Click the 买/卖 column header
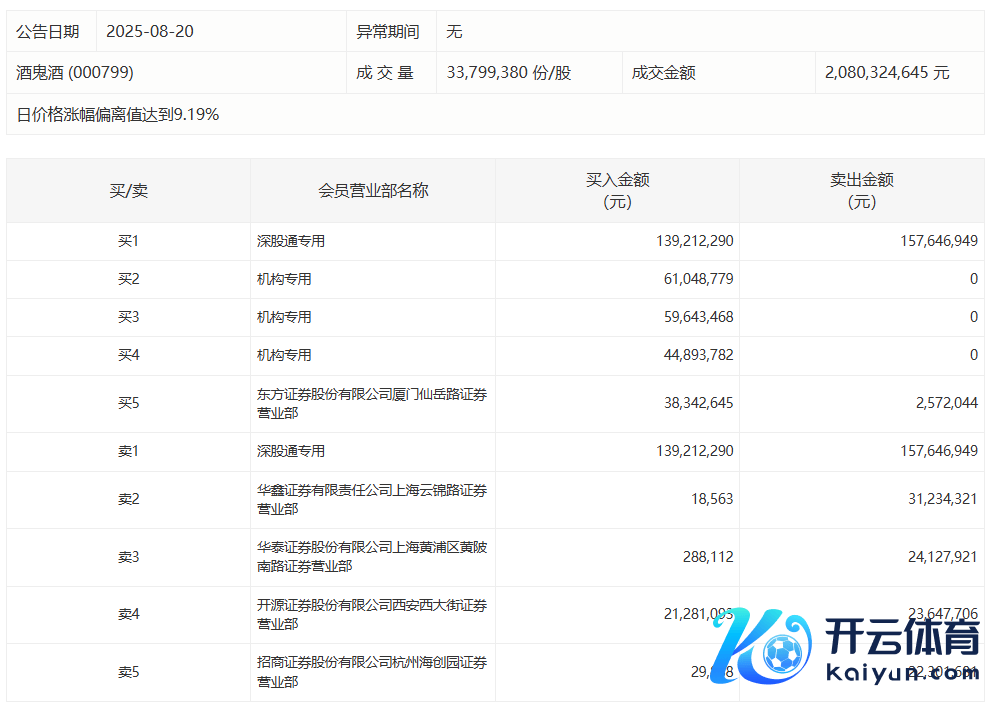Screen dimensions: 995x706 pyautogui.click(x=128, y=190)
